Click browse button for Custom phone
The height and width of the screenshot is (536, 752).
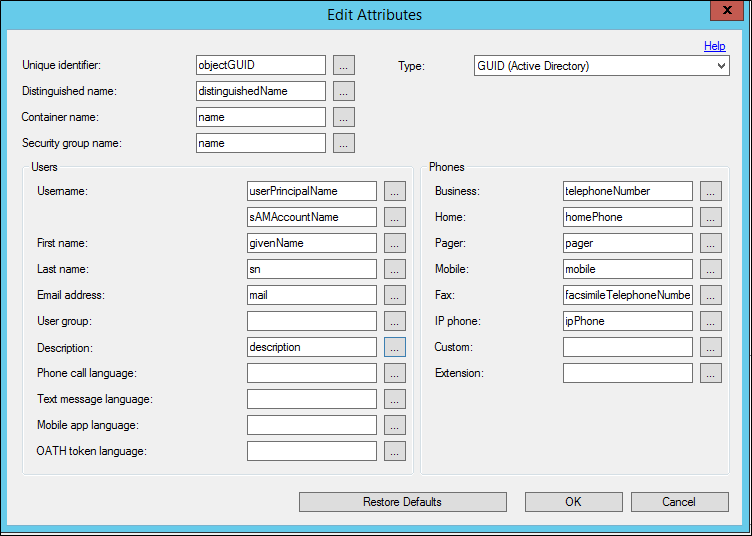coord(711,347)
